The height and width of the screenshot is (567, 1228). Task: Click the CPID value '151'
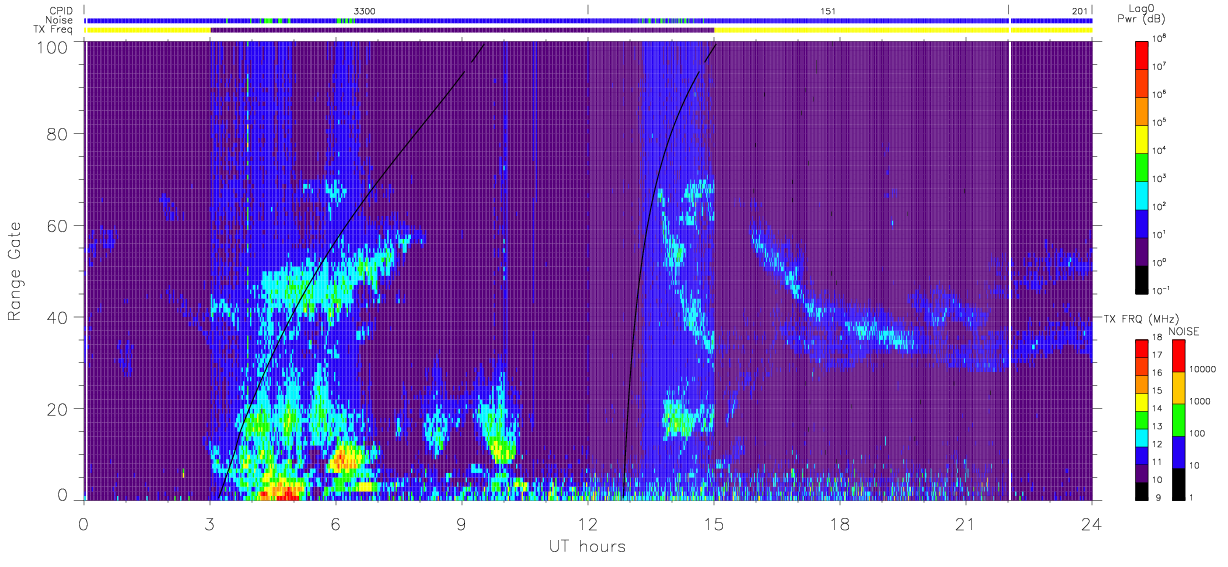[x=828, y=11]
